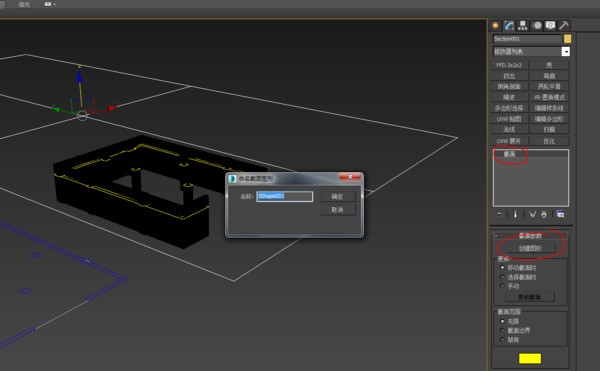Confirm the dialog with 确定

(x=338, y=197)
